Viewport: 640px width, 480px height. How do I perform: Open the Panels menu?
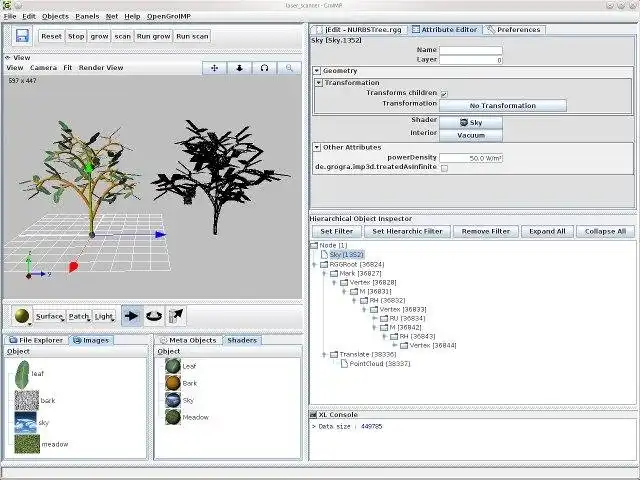(87, 16)
